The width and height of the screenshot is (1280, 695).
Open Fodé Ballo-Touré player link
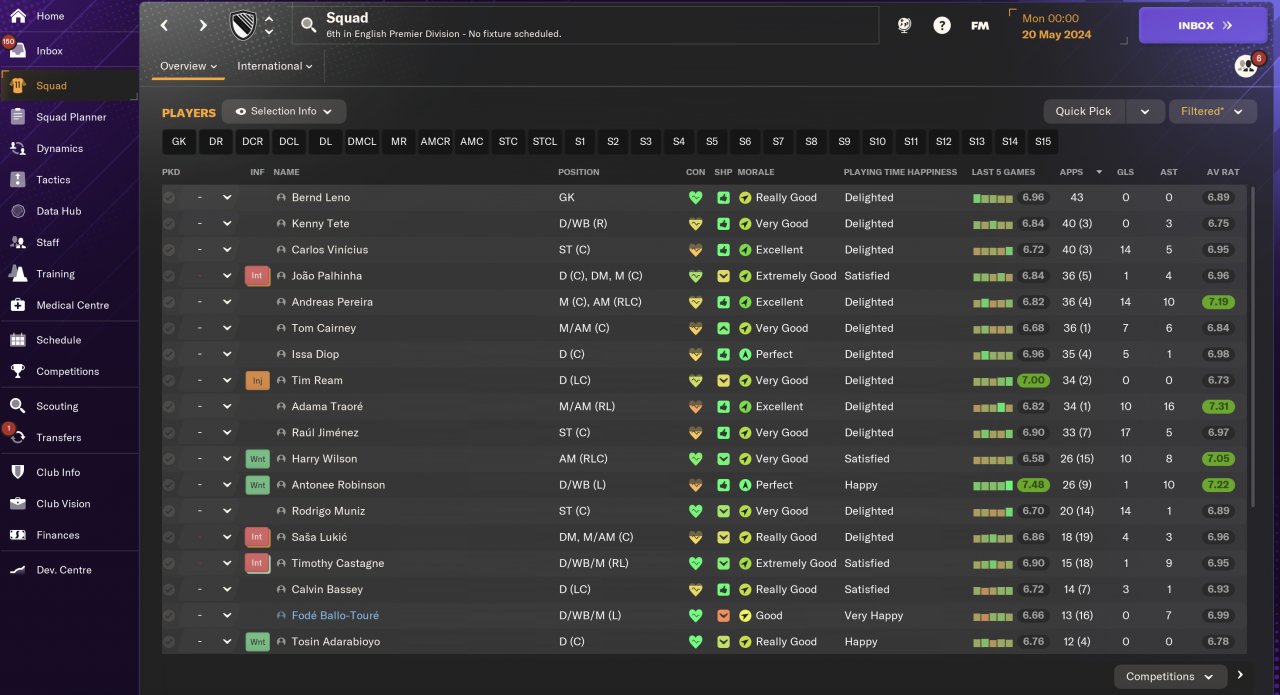pos(335,616)
